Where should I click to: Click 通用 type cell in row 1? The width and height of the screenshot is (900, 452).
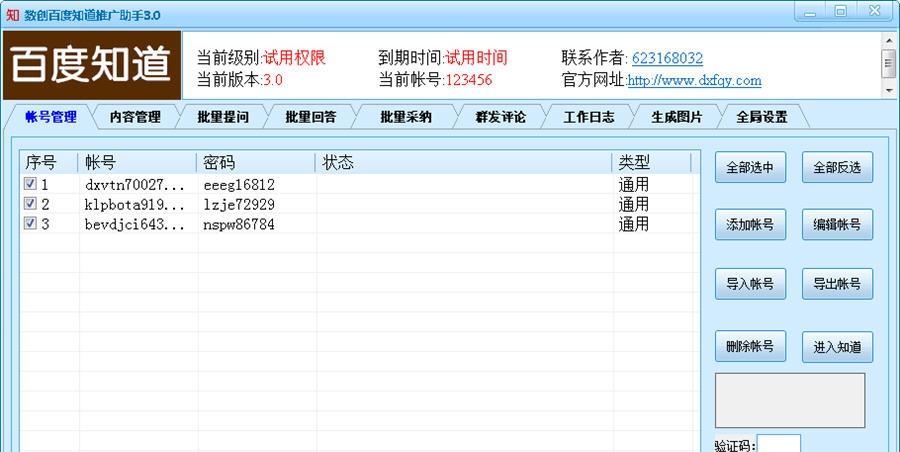click(x=634, y=184)
